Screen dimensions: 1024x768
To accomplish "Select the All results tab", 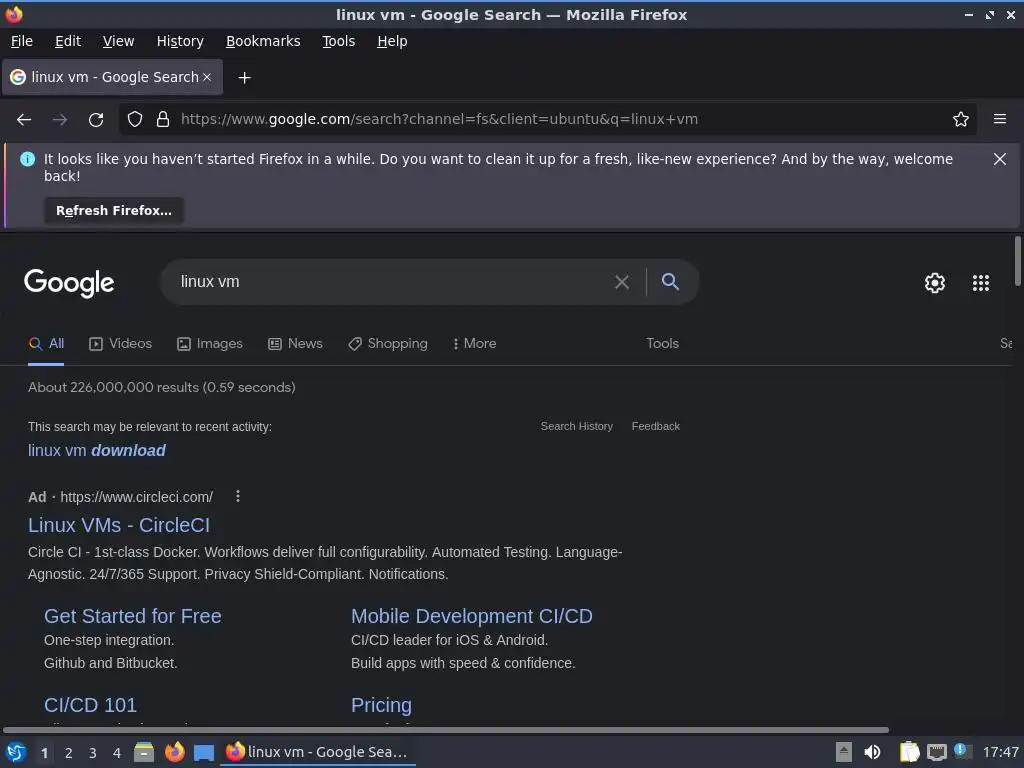I will pyautogui.click(x=46, y=344).
